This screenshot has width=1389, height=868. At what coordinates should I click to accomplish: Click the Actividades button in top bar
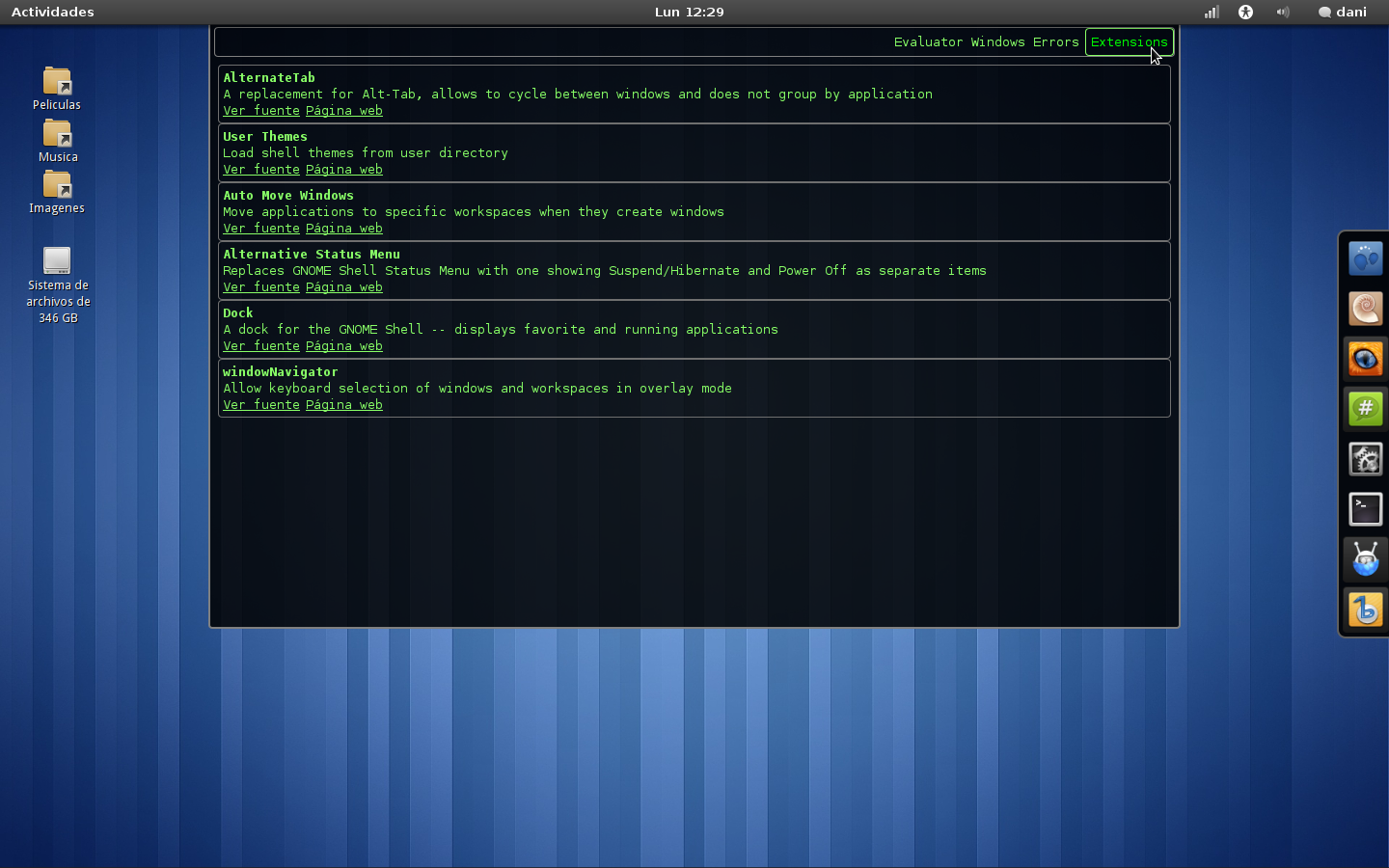pos(53,12)
